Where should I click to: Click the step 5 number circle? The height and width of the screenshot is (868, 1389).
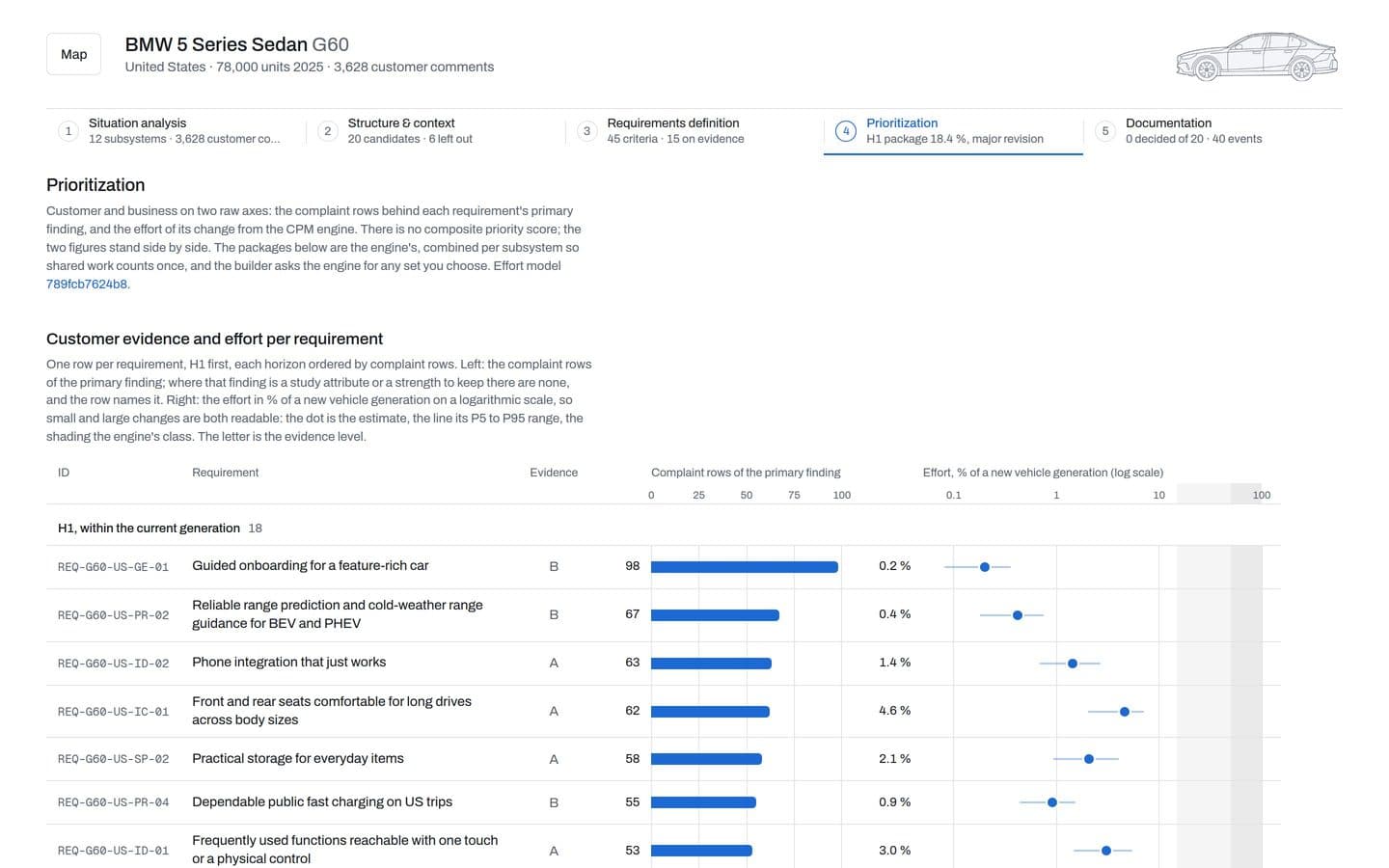pos(1105,131)
